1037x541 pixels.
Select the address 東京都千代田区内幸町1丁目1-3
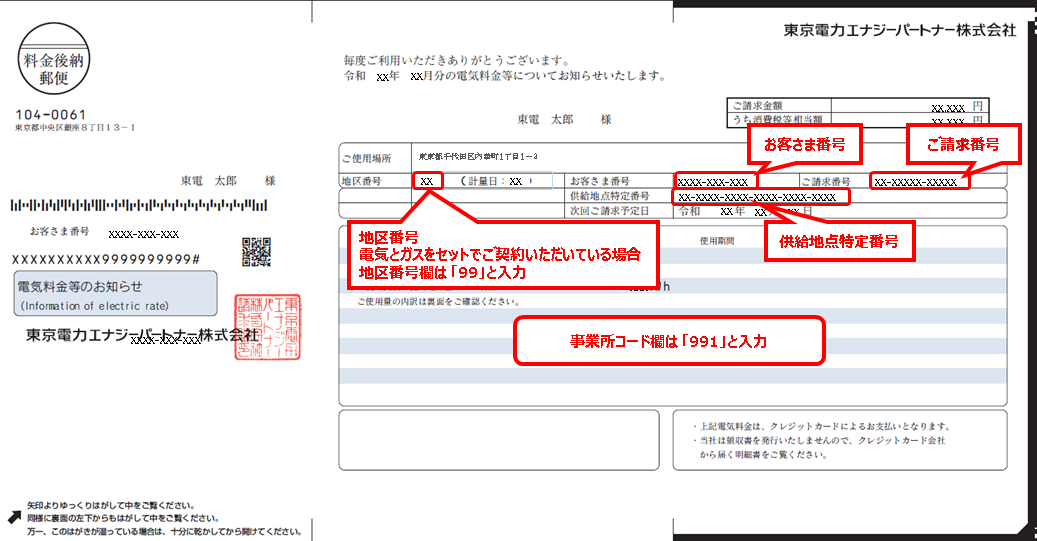tap(478, 157)
